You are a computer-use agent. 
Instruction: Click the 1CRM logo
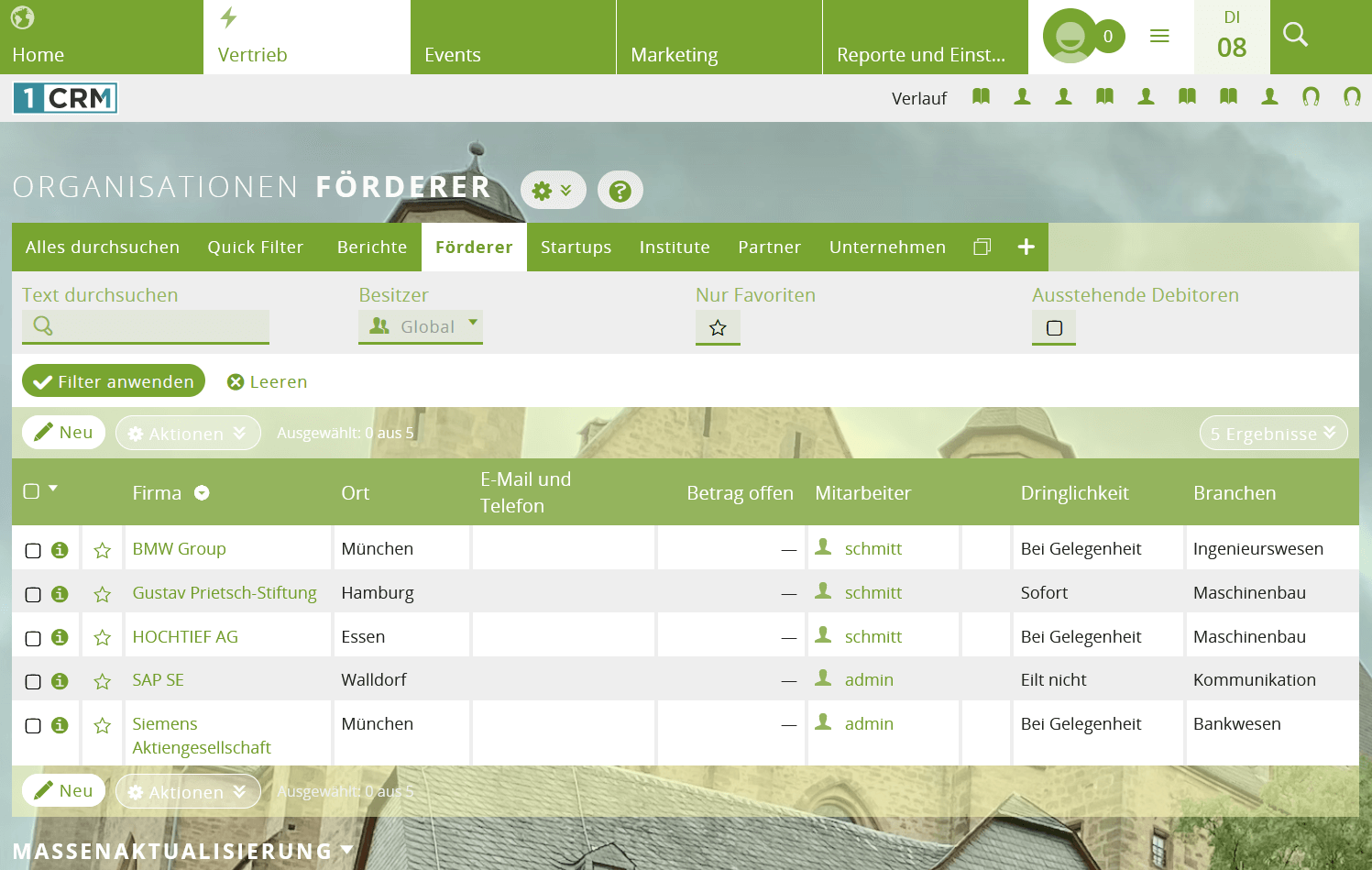click(x=65, y=98)
